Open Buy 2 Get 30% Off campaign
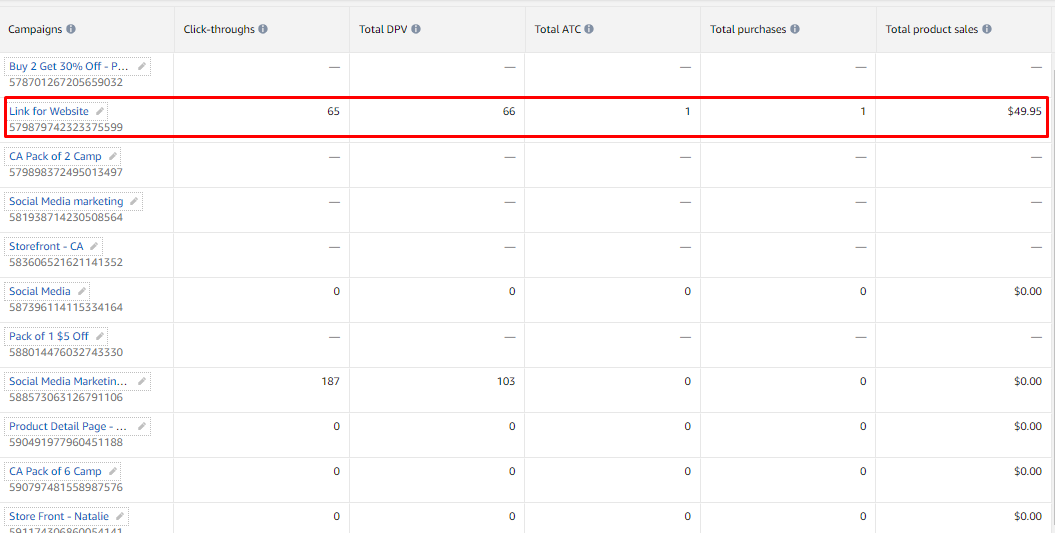Viewport: 1055px width, 533px height. click(x=68, y=66)
